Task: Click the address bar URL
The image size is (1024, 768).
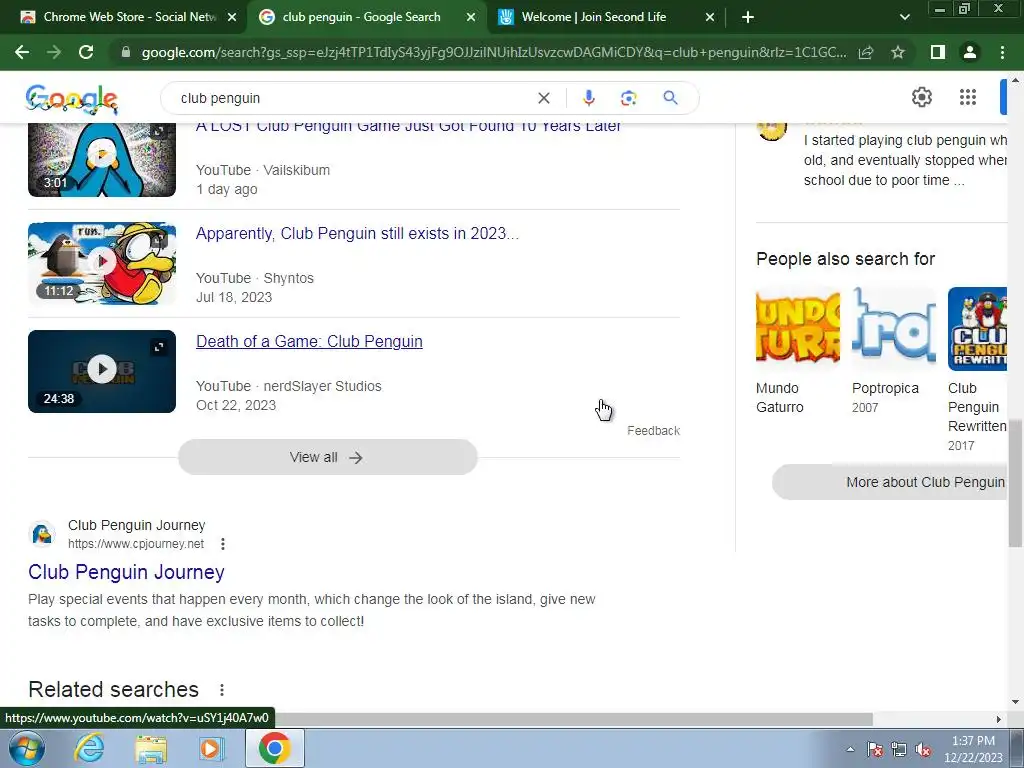Action: tap(494, 52)
